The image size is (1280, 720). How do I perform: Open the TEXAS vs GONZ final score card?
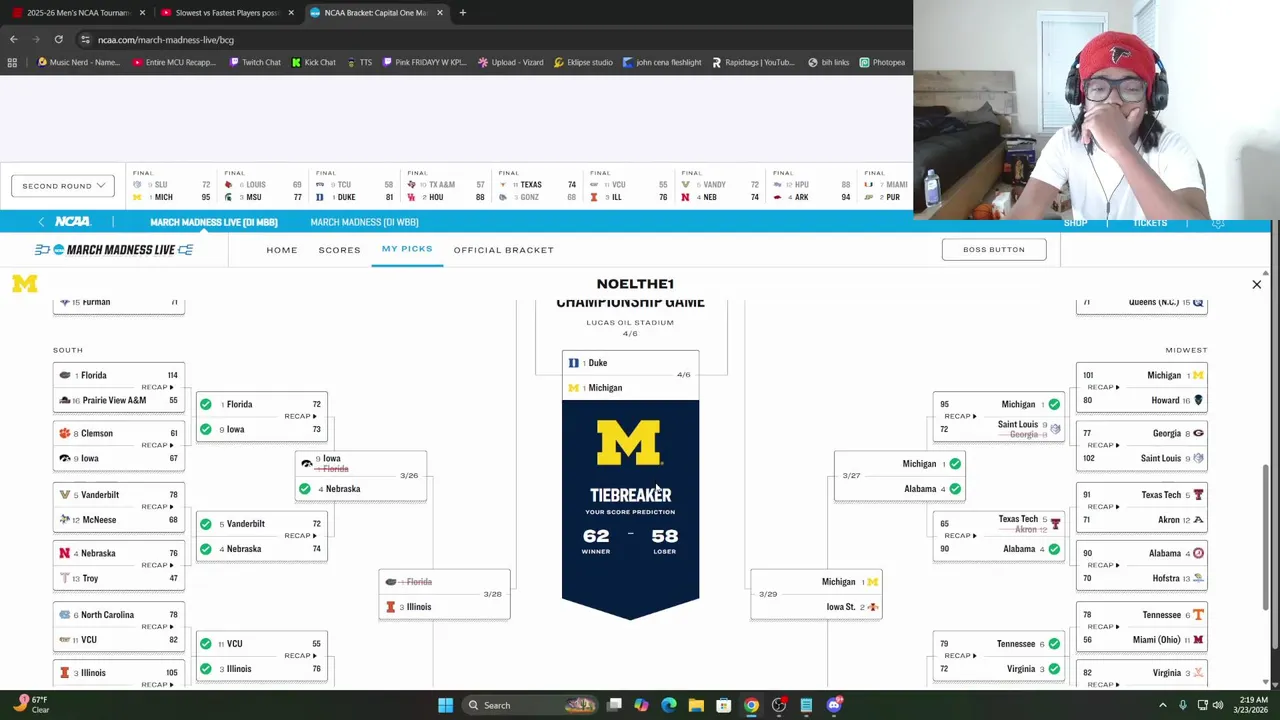click(537, 186)
